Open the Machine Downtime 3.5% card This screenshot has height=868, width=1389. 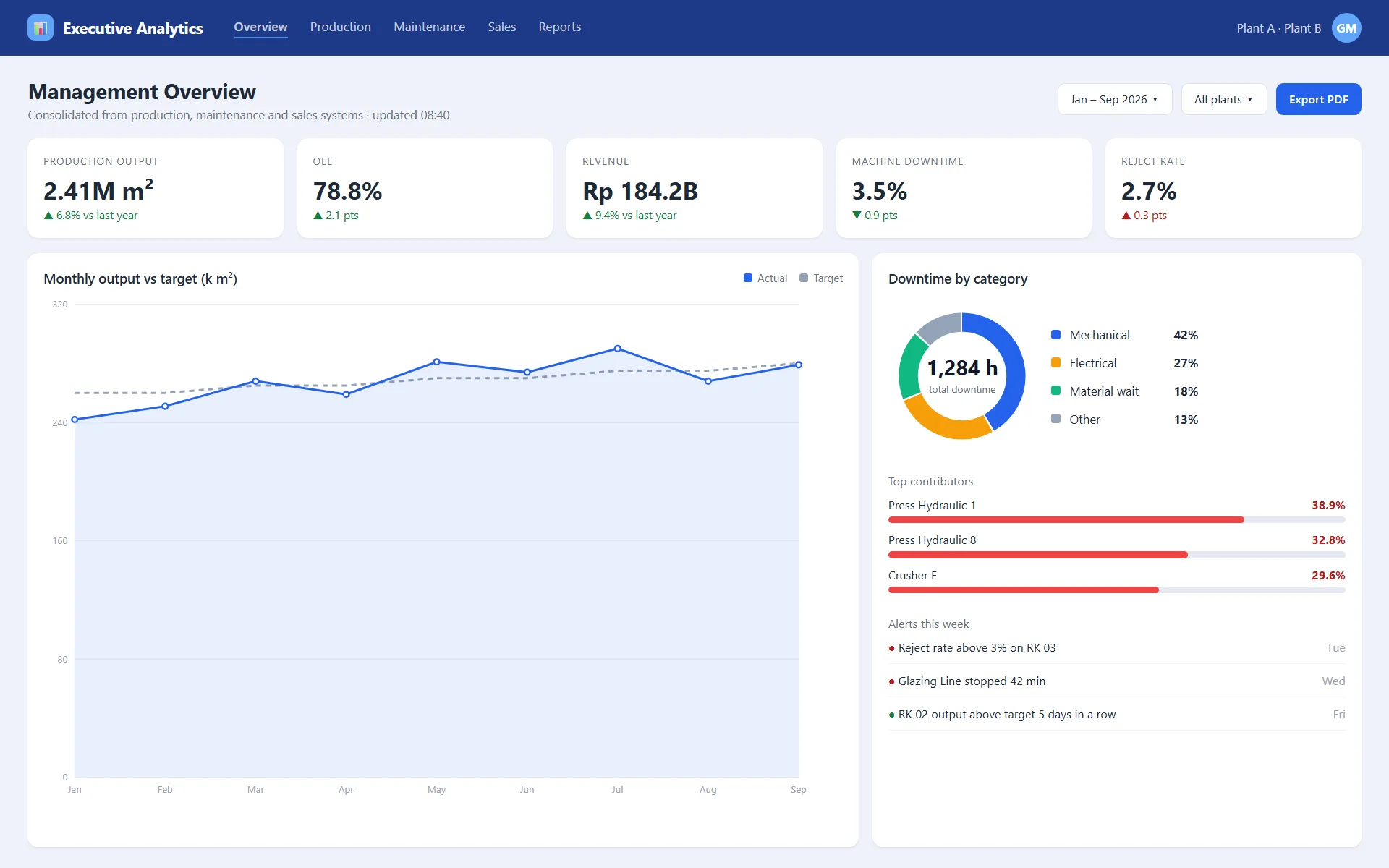tap(964, 188)
